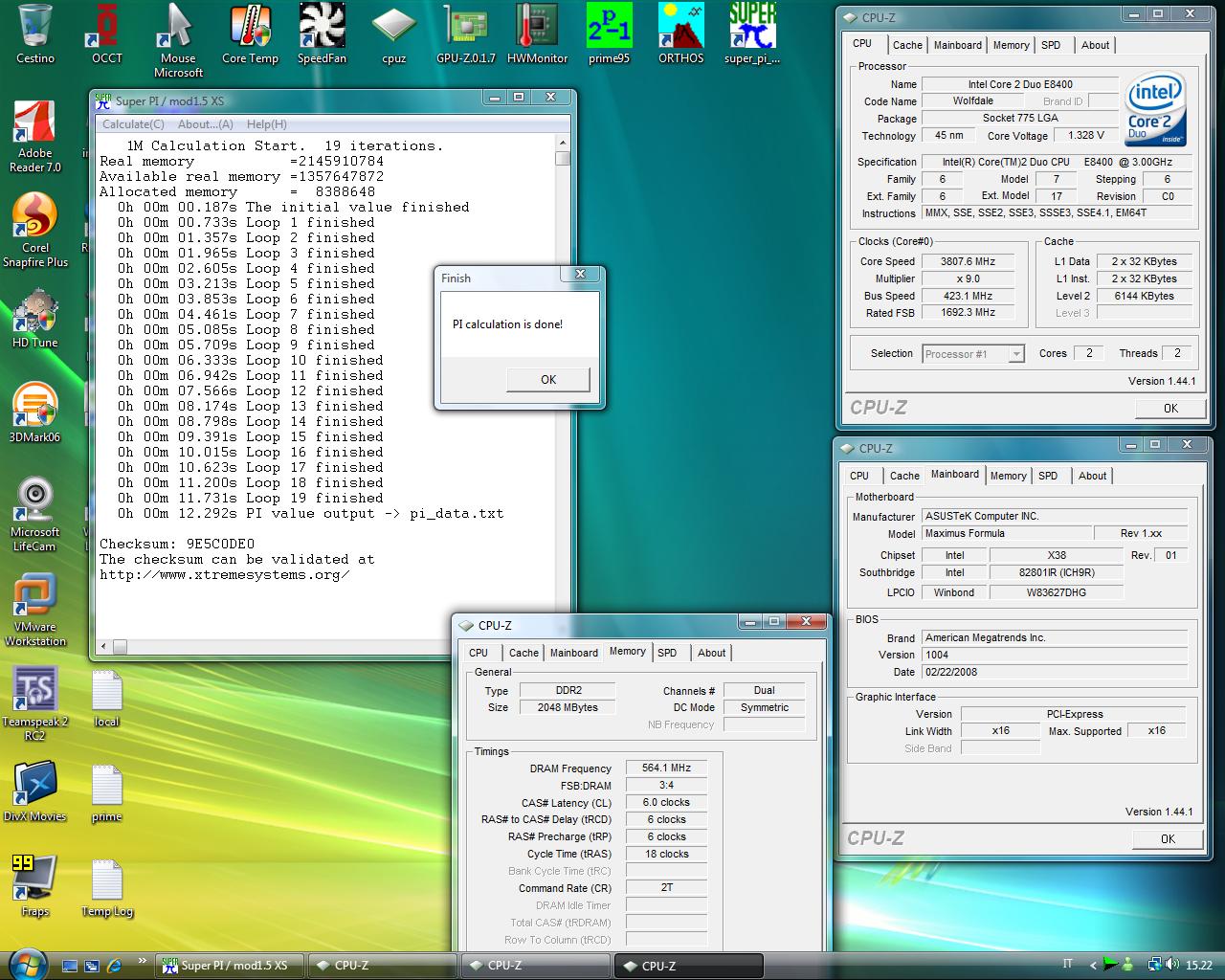Click OK in the processor CPU-Z window
The image size is (1225, 980).
click(x=1170, y=408)
